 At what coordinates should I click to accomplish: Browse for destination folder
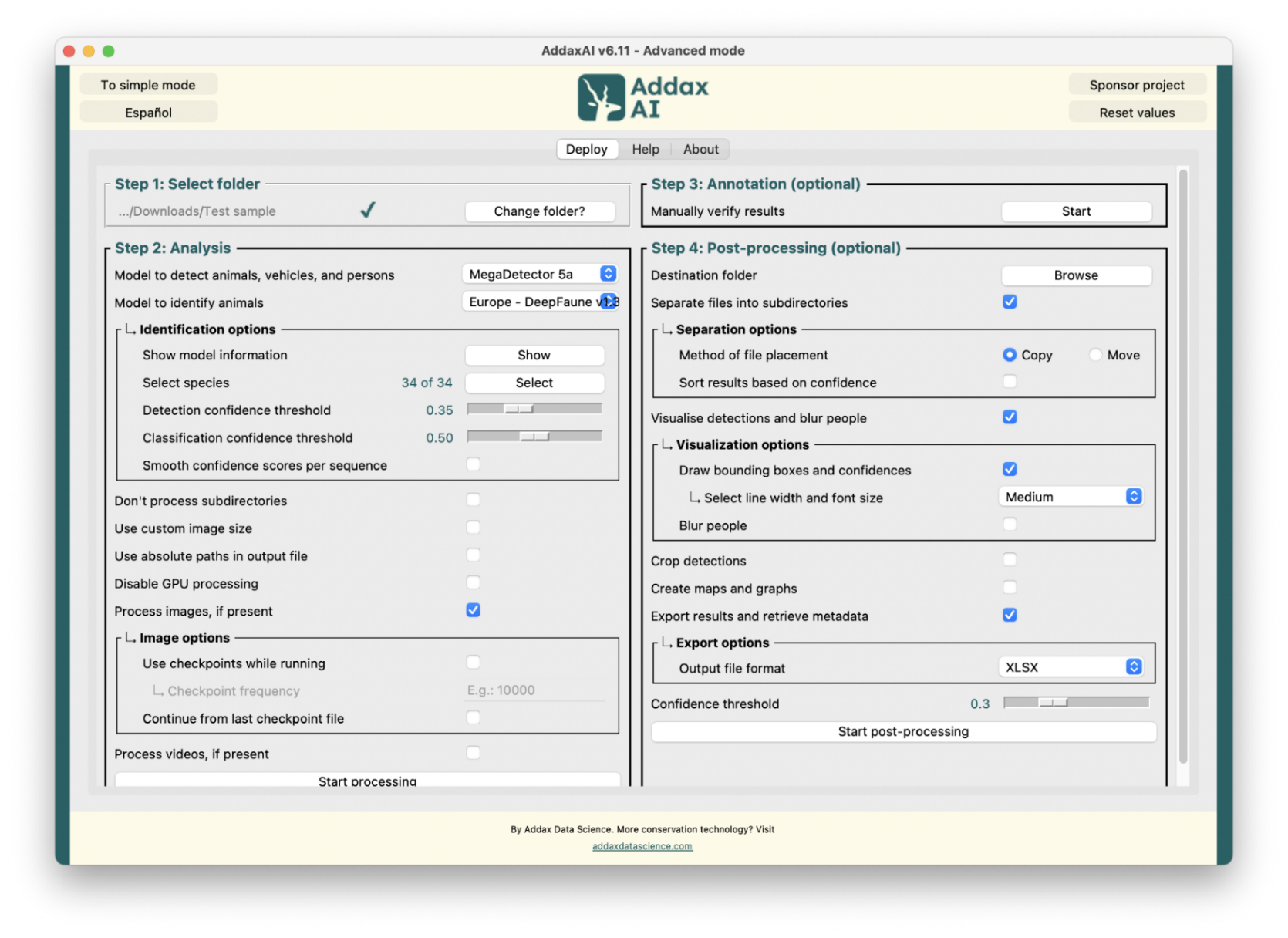pos(1075,275)
